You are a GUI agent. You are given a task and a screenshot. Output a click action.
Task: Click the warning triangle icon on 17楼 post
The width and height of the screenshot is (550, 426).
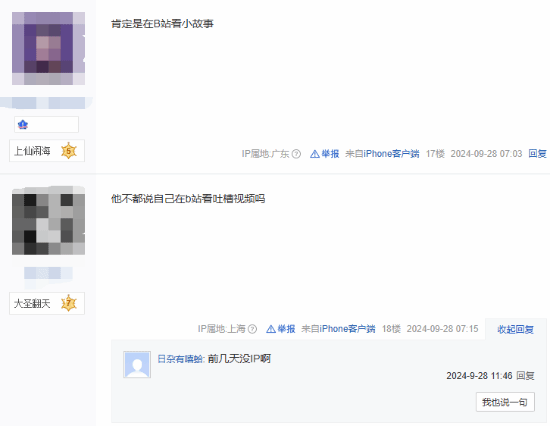(315, 154)
